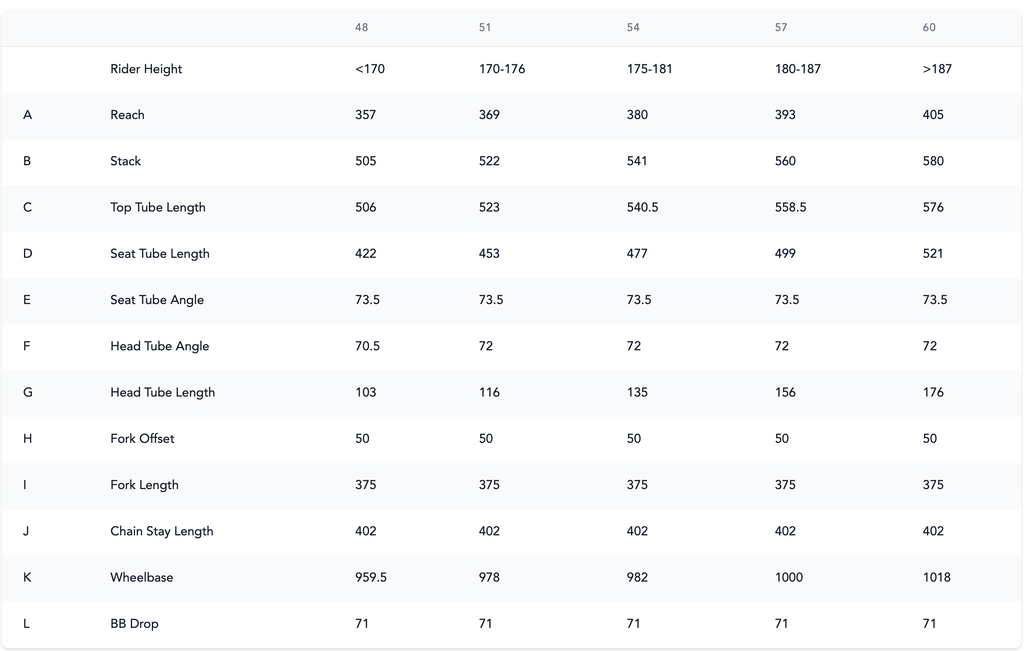Select the size 54 column header
This screenshot has height=651, width=1024.
coord(633,27)
